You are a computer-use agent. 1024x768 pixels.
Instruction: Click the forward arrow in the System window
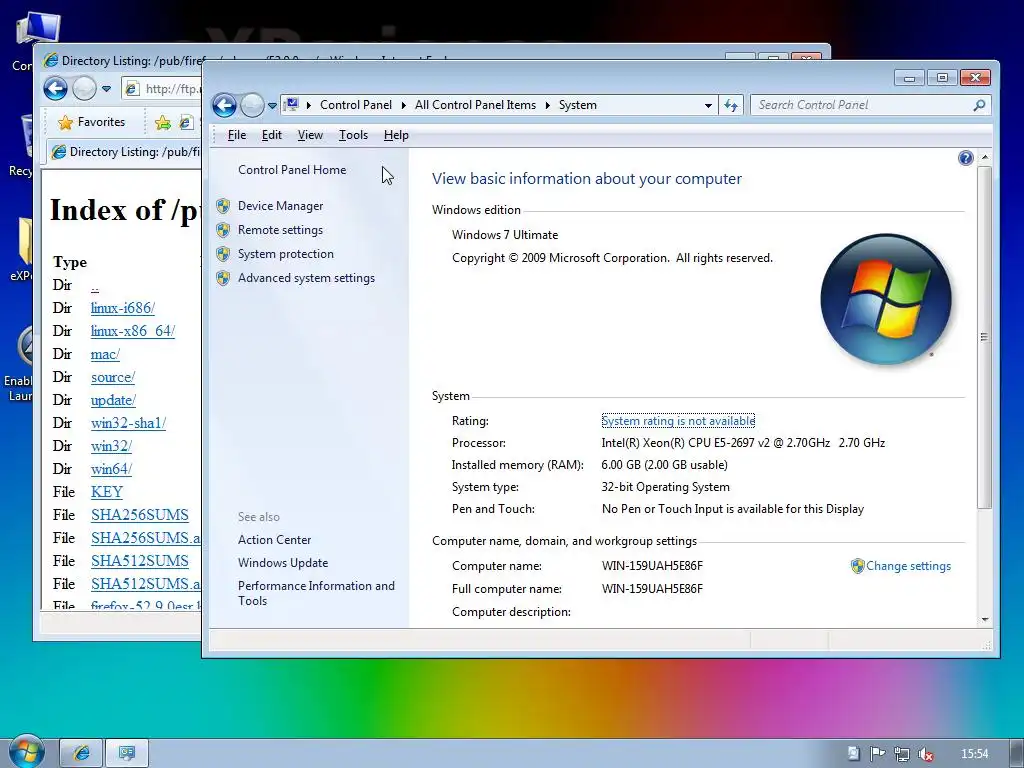pos(252,105)
